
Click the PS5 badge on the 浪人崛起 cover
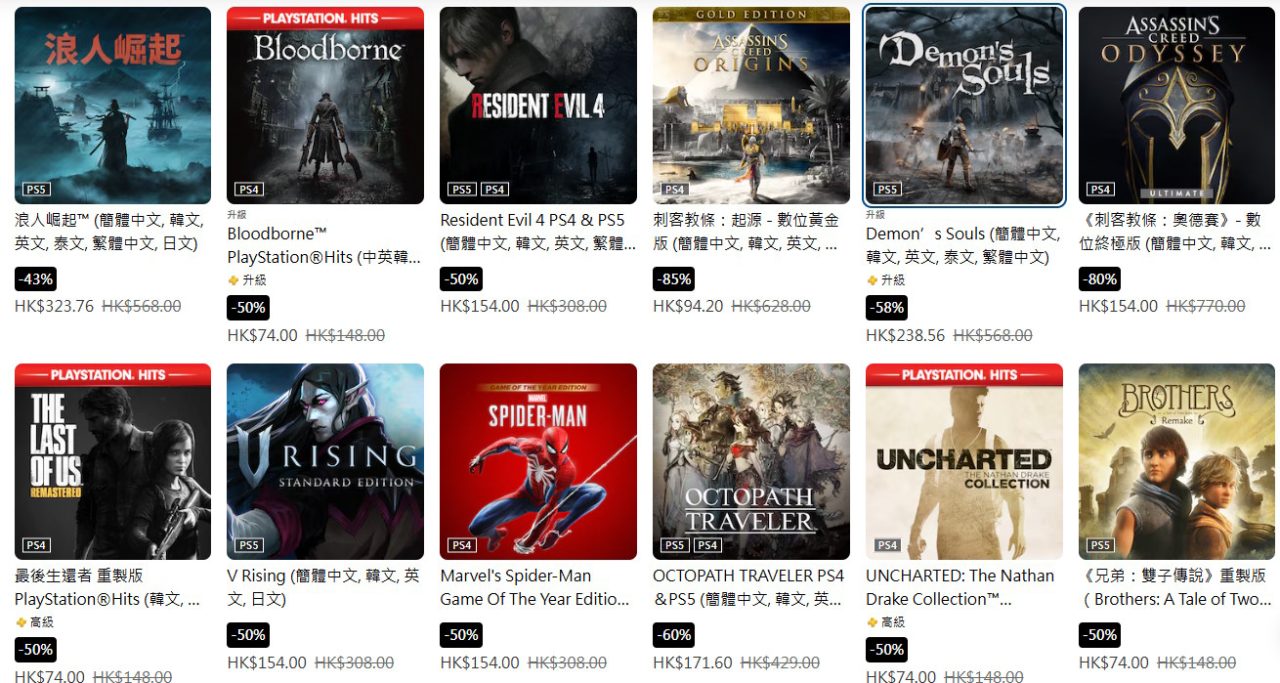[x=37, y=189]
